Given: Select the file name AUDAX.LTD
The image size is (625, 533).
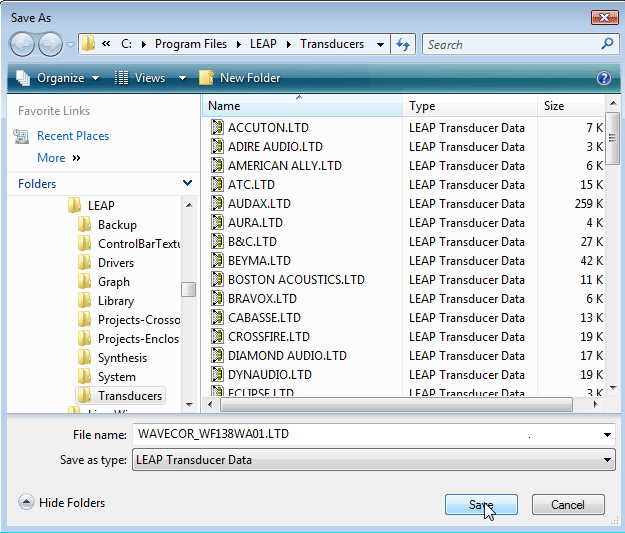Looking at the screenshot, I should pyautogui.click(x=259, y=204).
